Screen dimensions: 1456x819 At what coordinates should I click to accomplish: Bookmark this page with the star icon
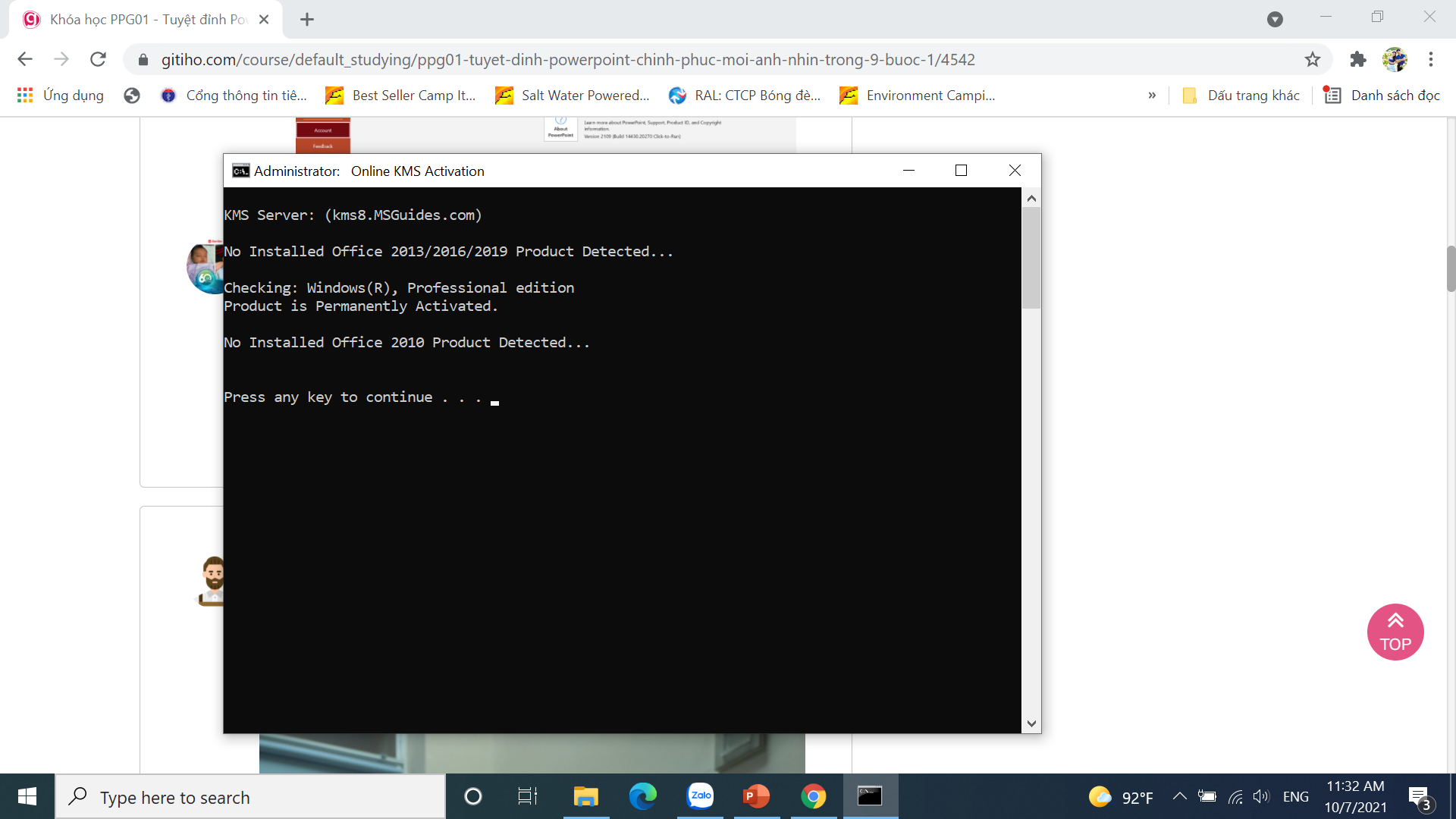(1313, 59)
